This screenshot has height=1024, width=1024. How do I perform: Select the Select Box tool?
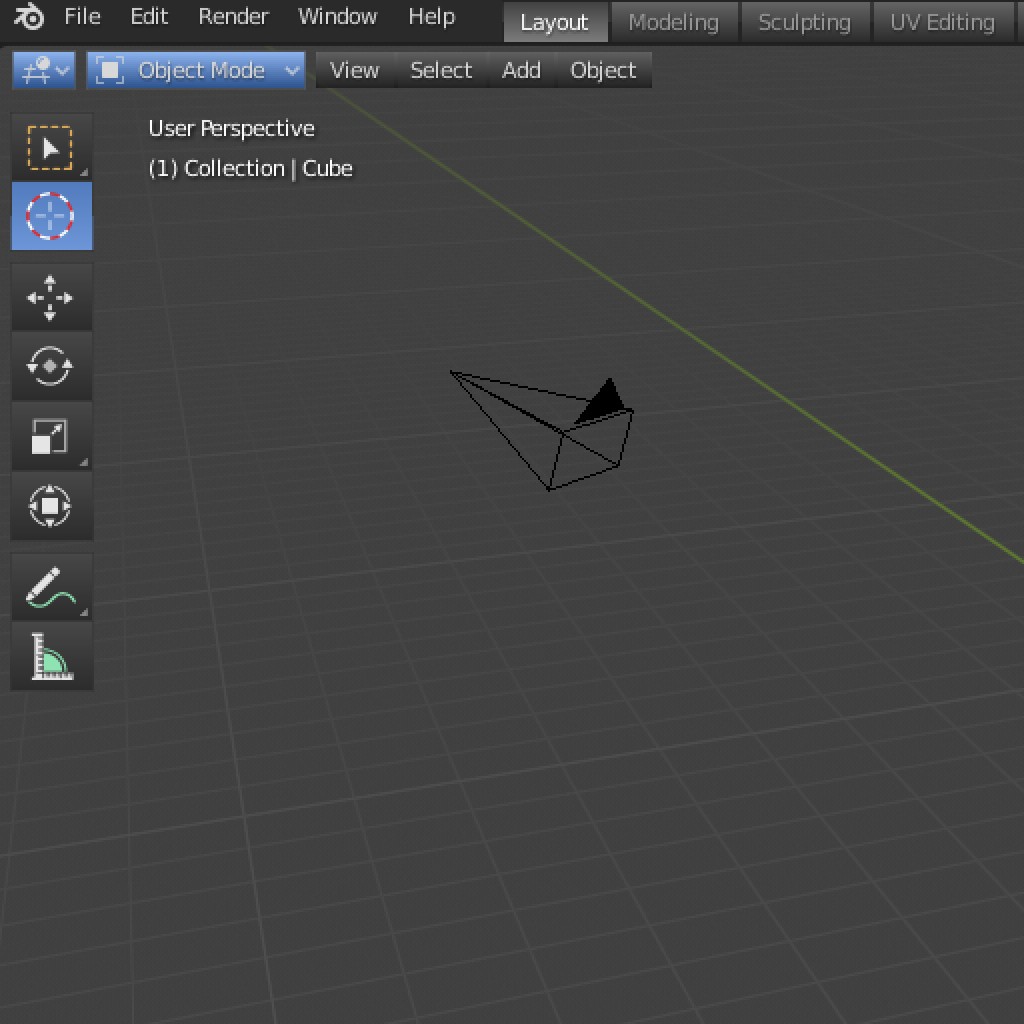click(x=51, y=148)
